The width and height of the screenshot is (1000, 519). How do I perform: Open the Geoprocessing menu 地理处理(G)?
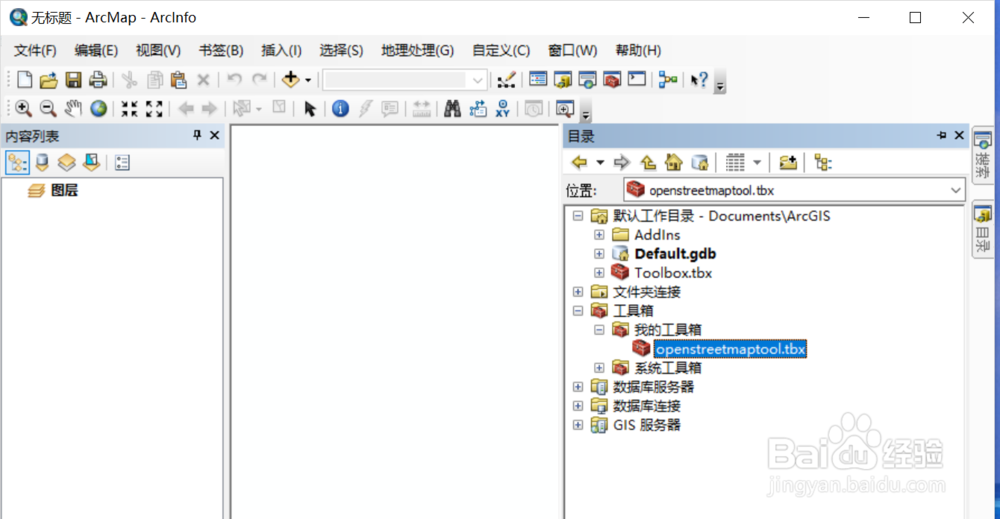pos(417,50)
